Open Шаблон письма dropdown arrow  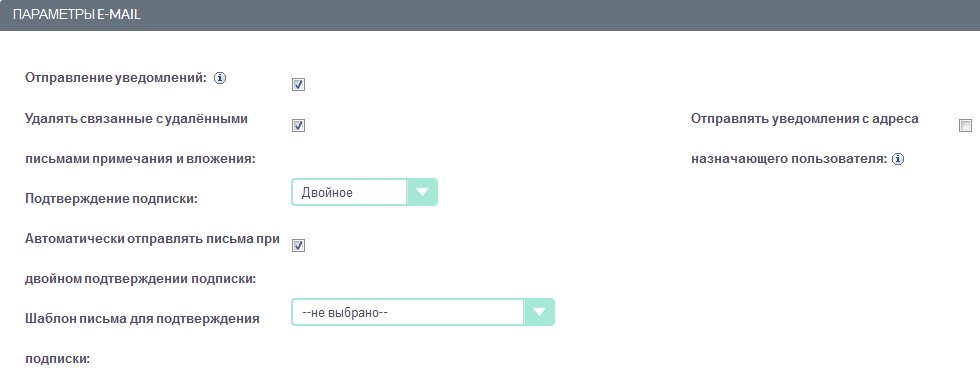click(539, 312)
